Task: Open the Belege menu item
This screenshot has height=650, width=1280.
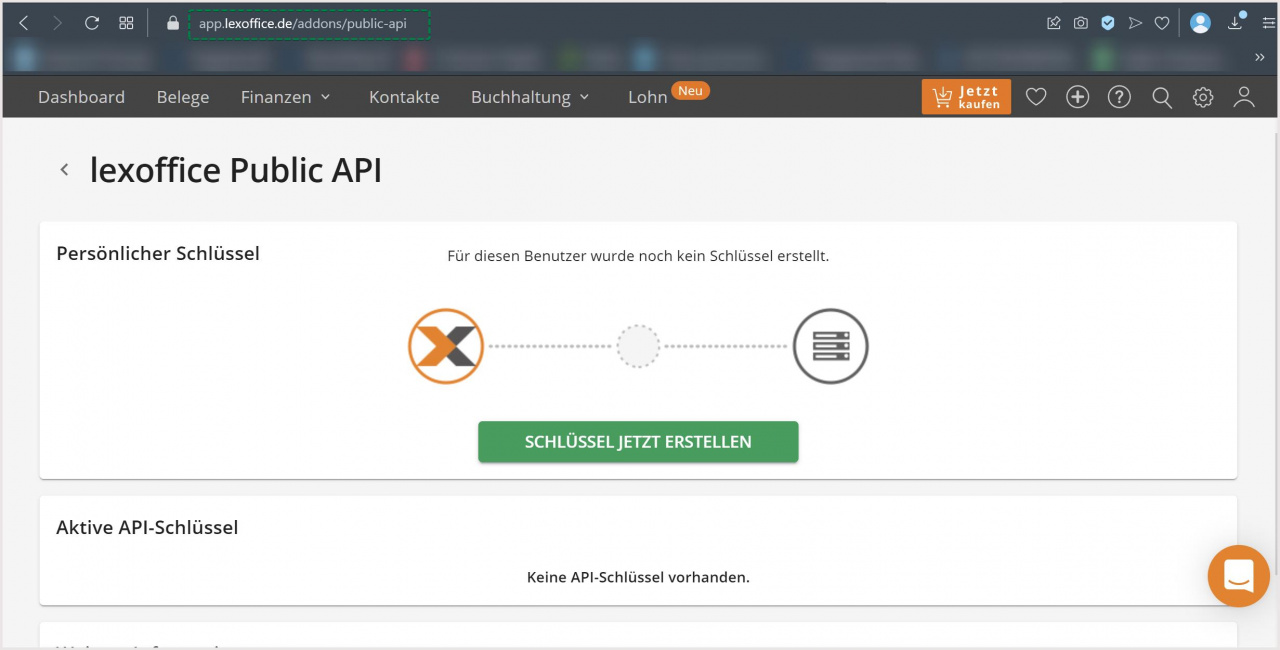Action: 183,97
